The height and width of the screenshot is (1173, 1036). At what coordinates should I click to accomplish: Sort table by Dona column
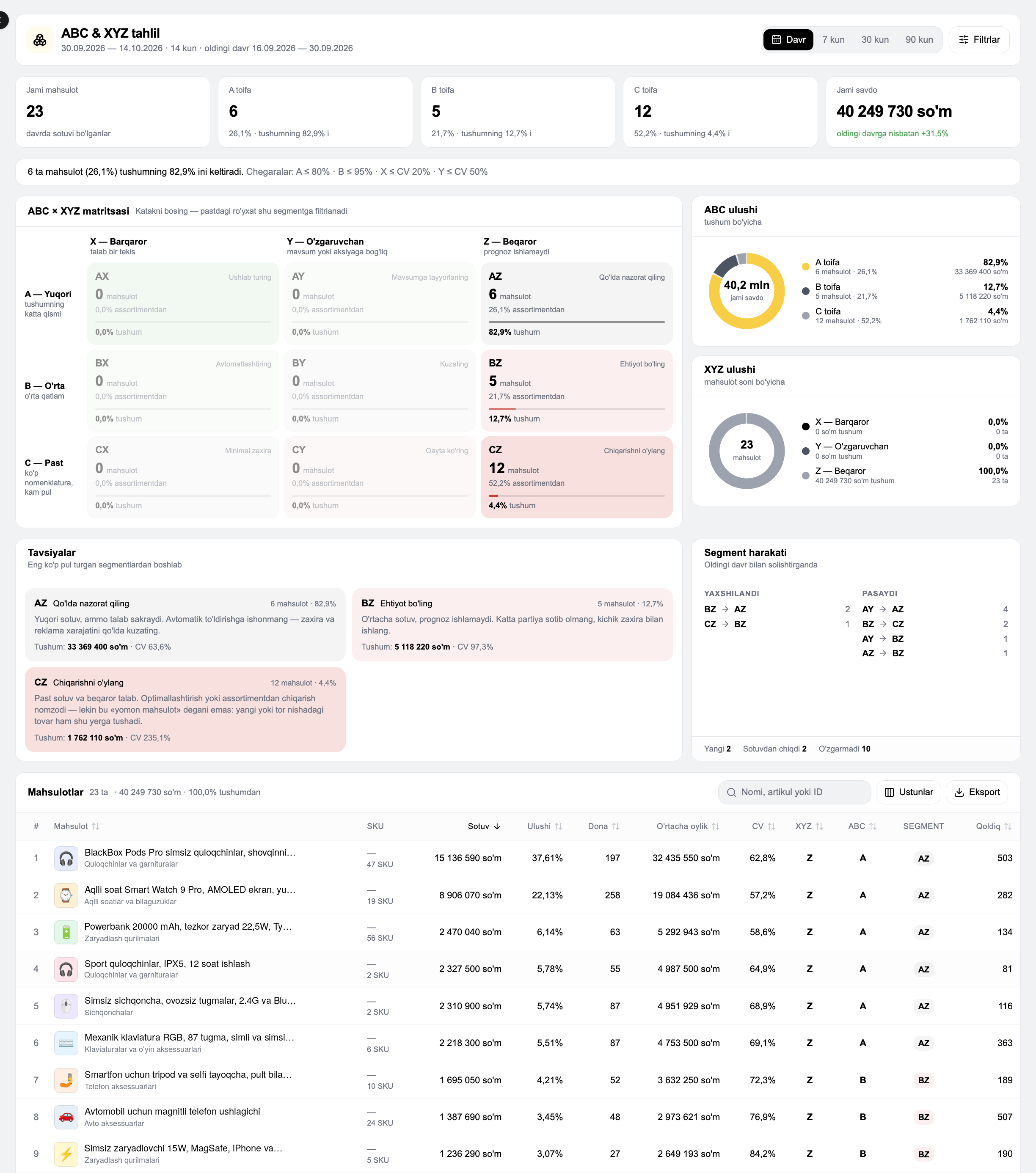click(604, 826)
